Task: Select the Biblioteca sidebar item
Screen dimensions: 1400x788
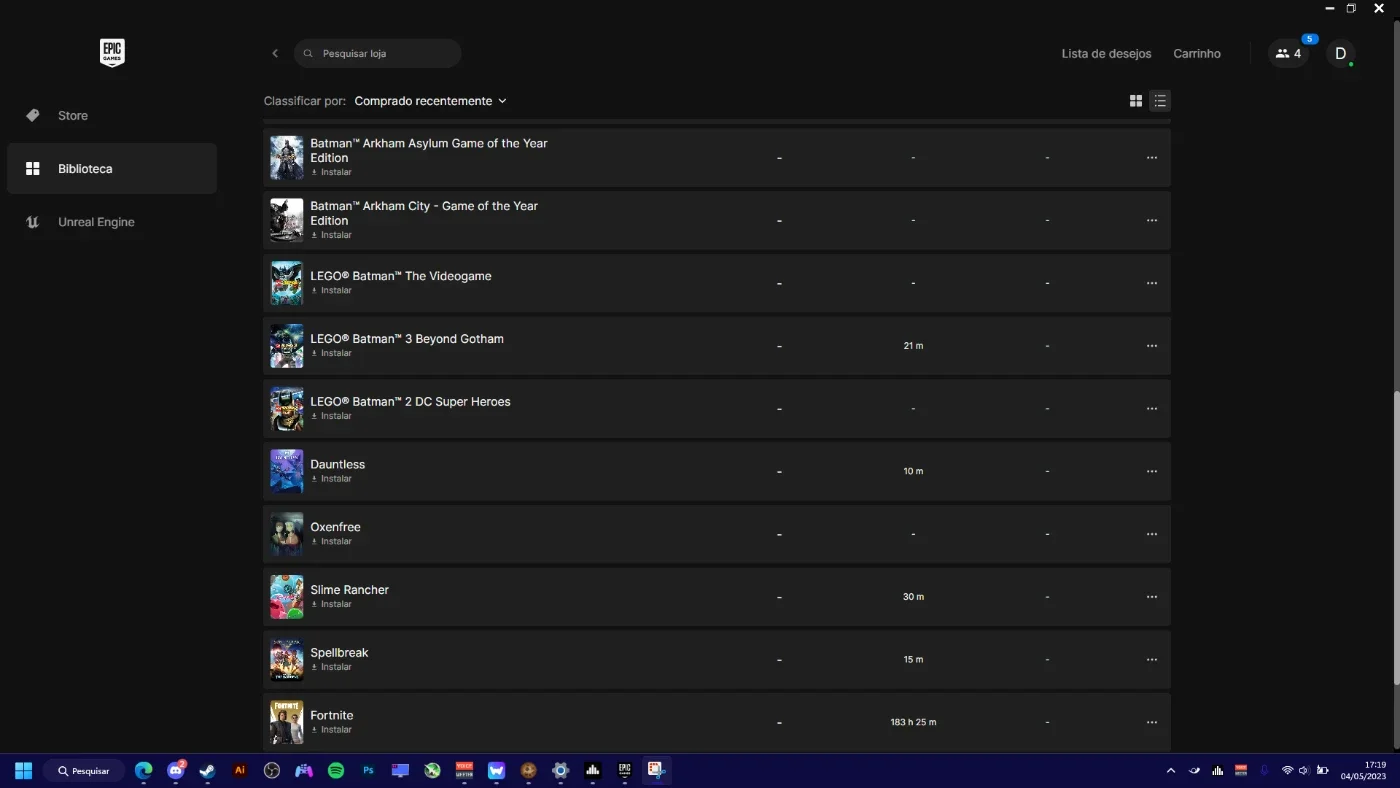Action: 112,169
